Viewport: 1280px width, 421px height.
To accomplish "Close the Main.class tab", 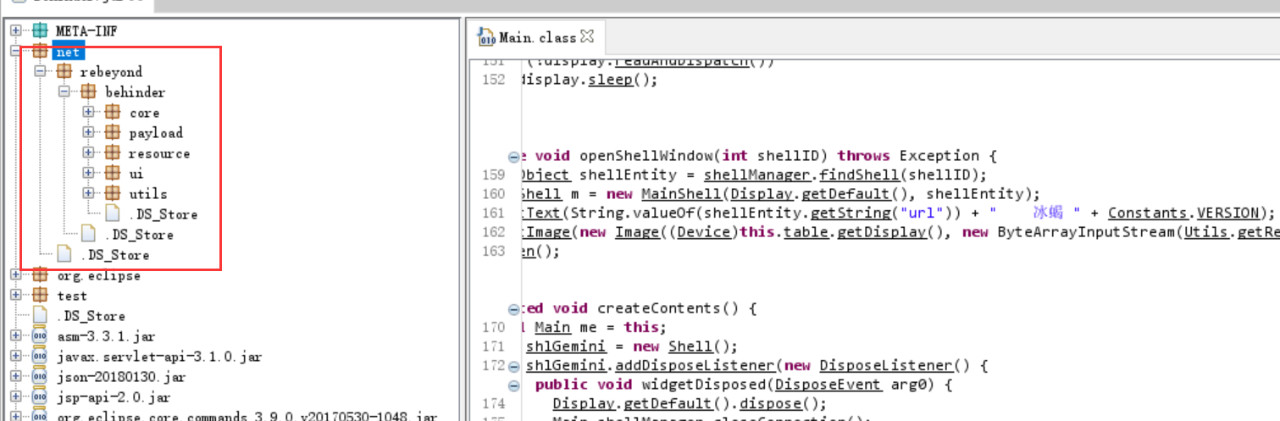I will (587, 37).
